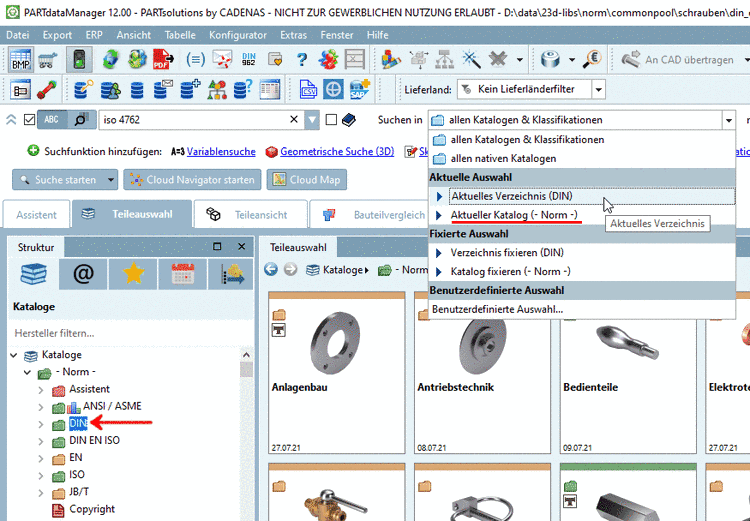Select Aktueller Katalog (- Norm -) option
Viewport: 750px width, 521px height.
click(582, 215)
